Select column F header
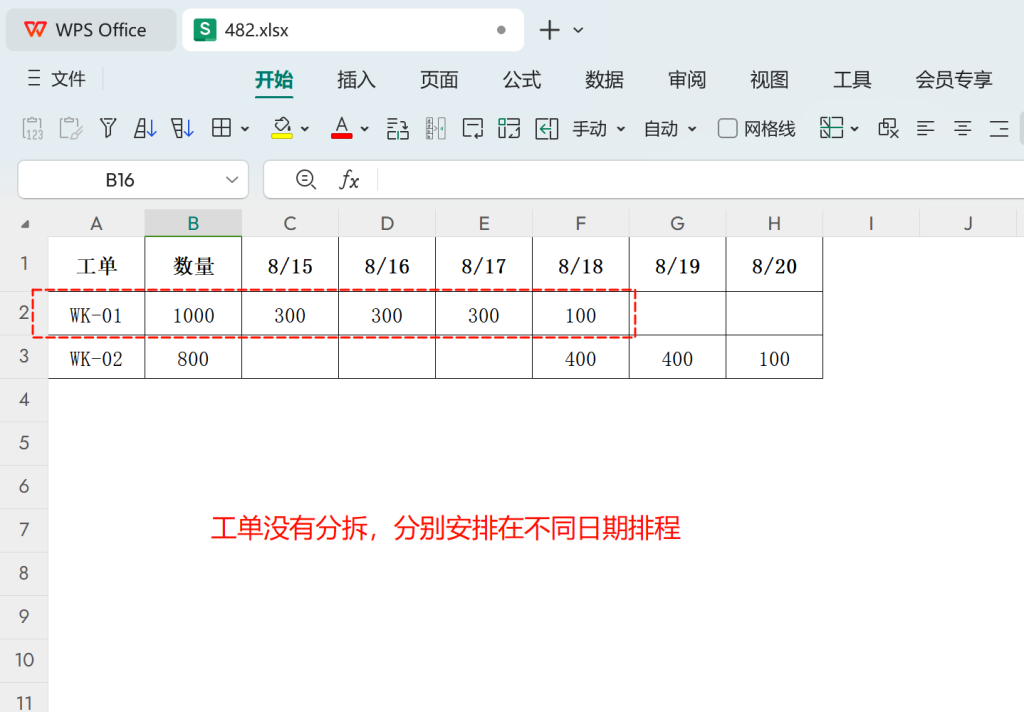Viewport: 1024px width, 712px height. click(581, 223)
